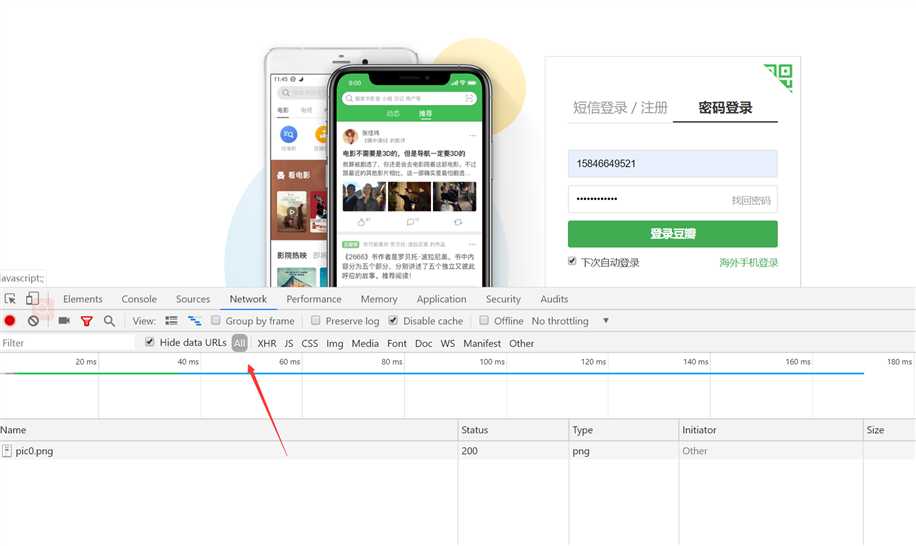
Task: Click the pic0.png file icon
Action: (x=6, y=450)
